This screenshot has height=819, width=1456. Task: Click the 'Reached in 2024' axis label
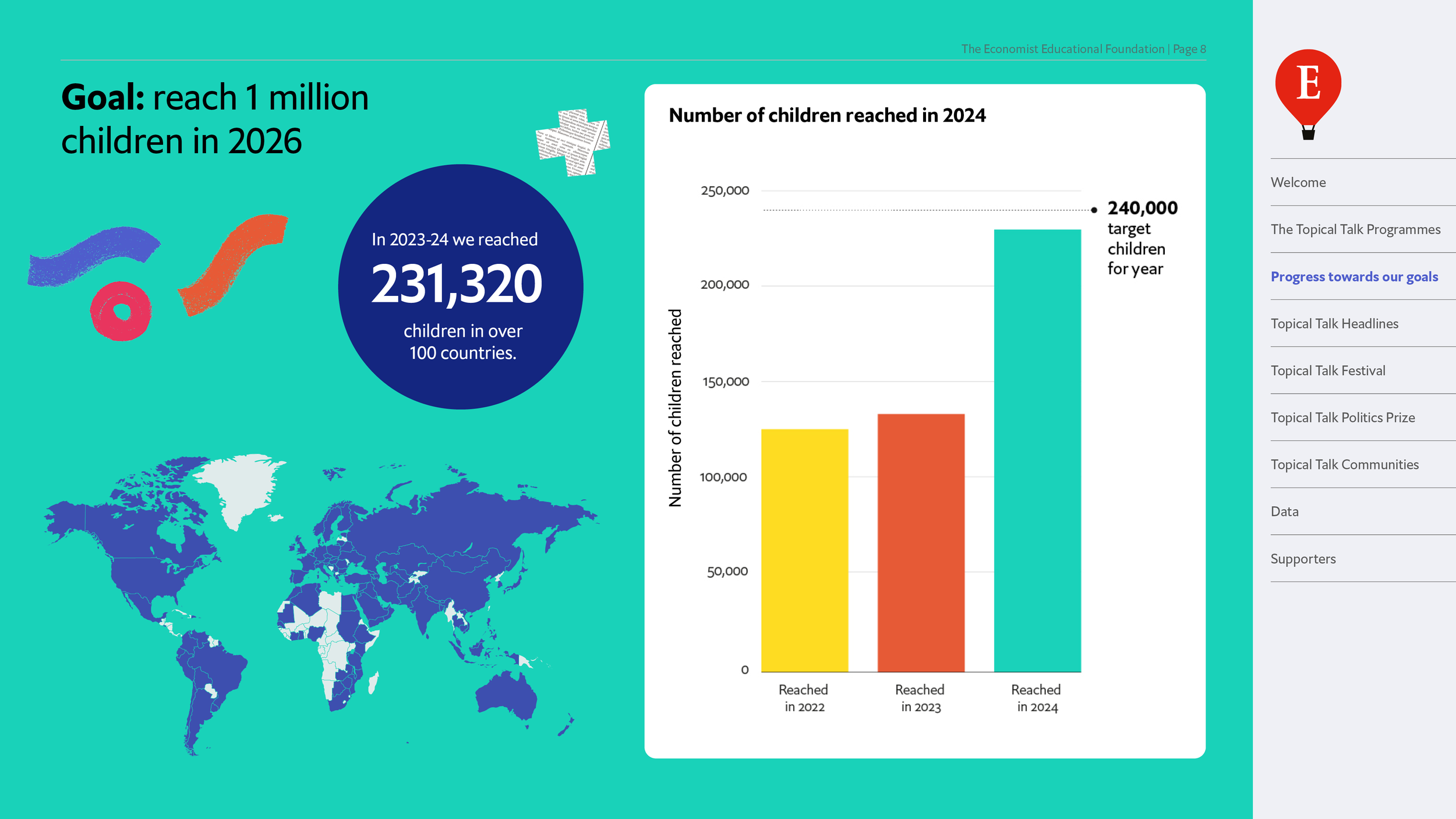[1037, 698]
